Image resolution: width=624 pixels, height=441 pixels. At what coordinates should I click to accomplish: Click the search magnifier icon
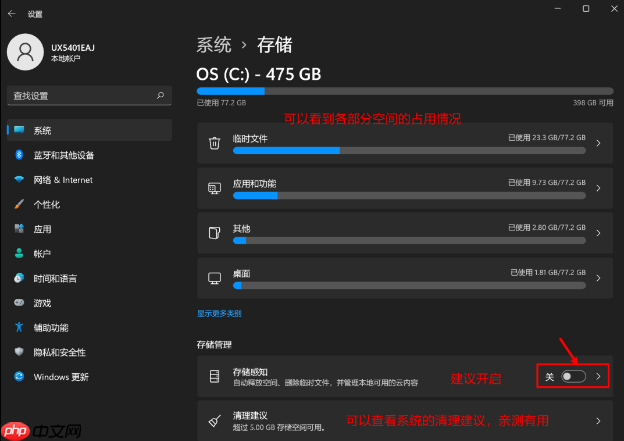[x=160, y=96]
